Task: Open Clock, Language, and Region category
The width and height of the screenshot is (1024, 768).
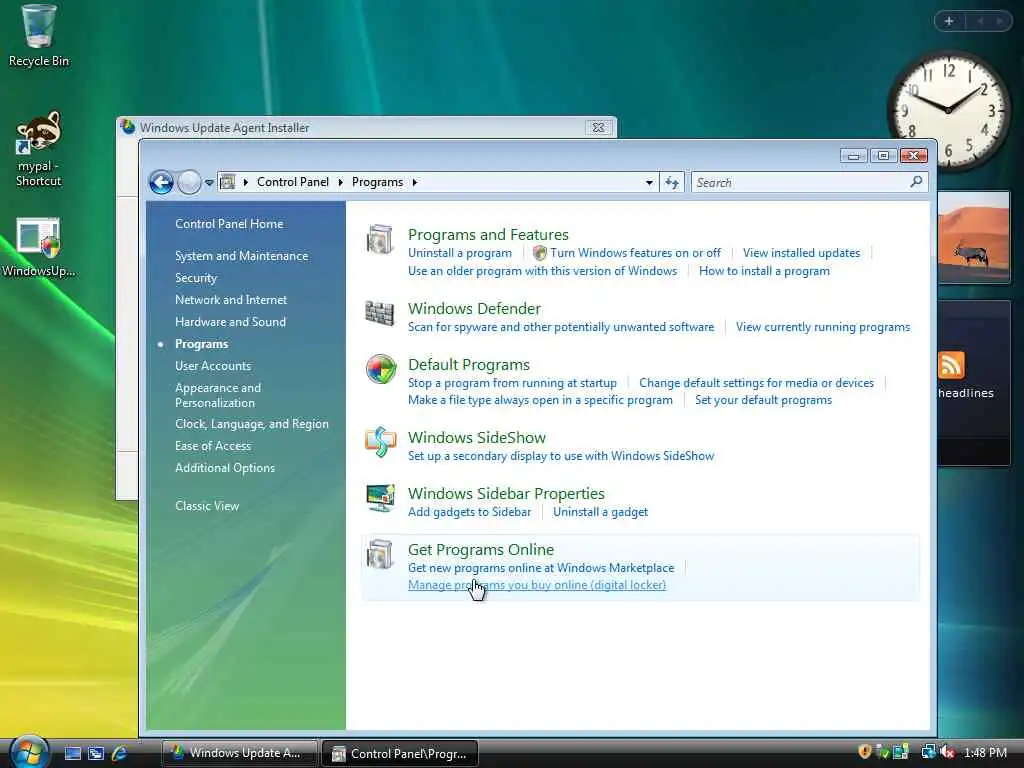Action: click(252, 424)
